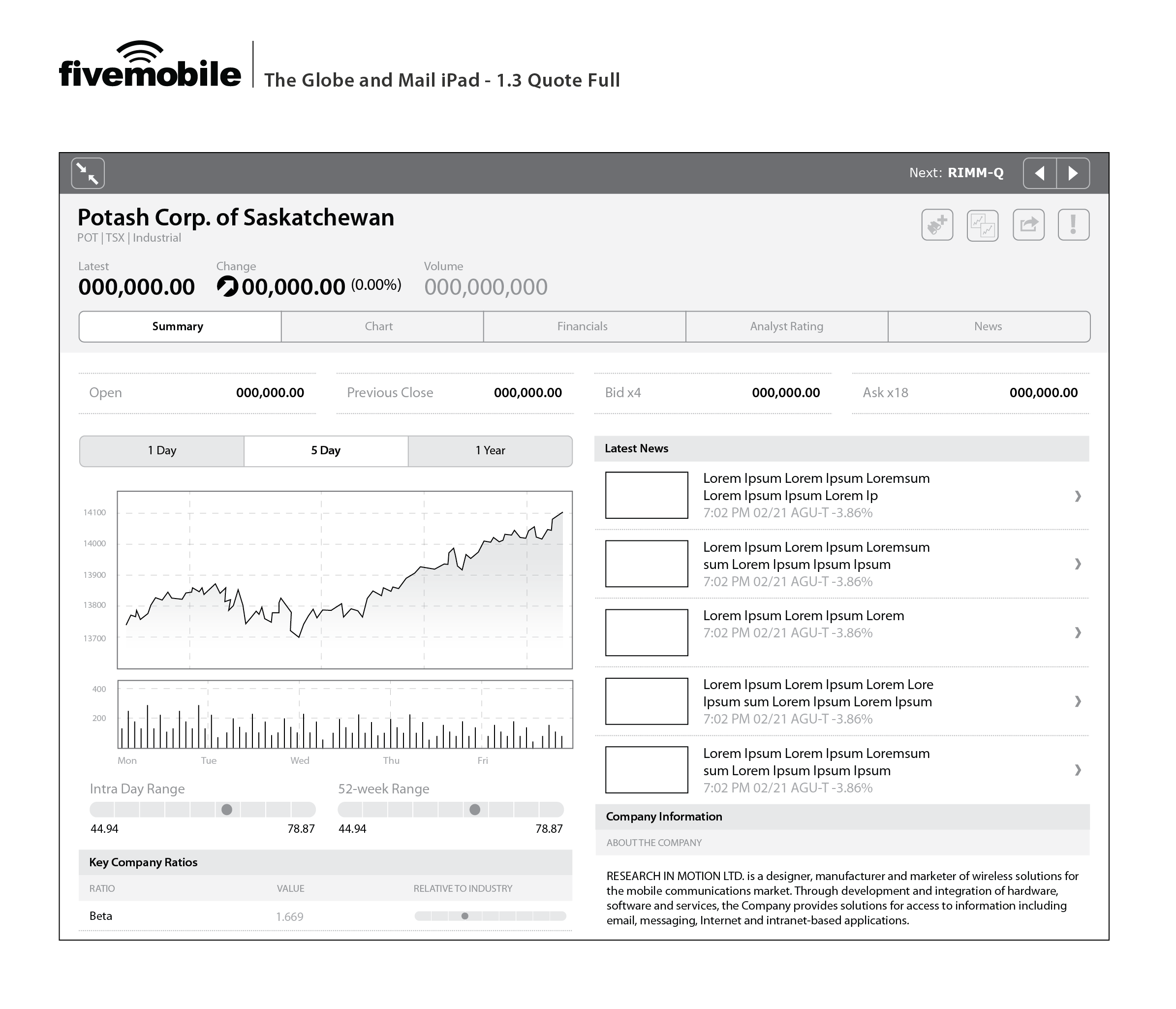The image size is (1176, 1009).
Task: Open the first news item chevron
Action: [x=1077, y=496]
